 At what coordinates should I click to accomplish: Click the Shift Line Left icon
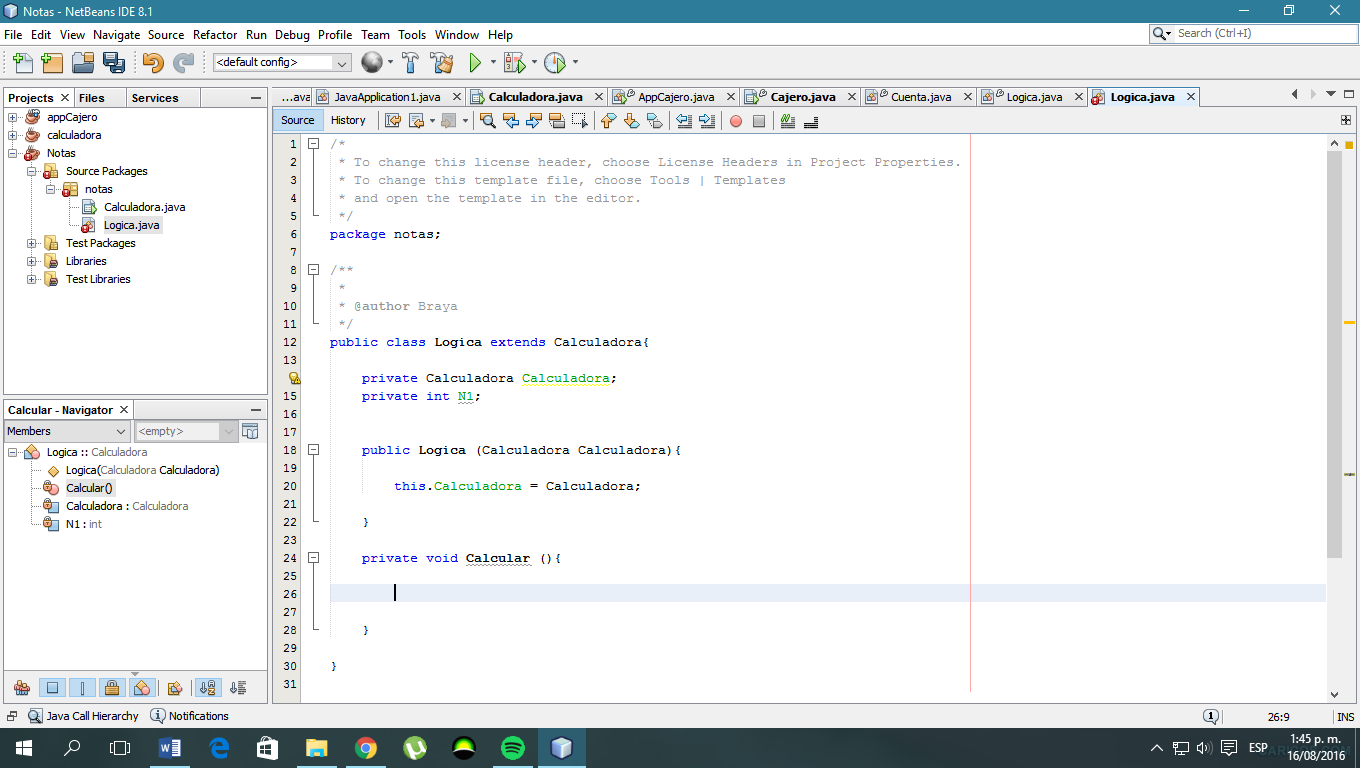pos(684,120)
